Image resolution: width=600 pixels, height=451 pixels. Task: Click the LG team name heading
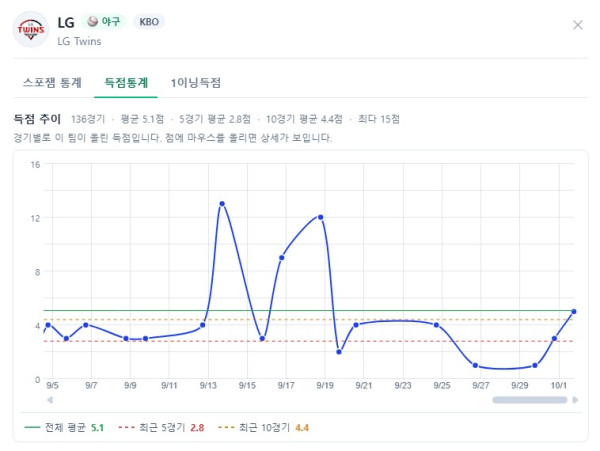pos(66,23)
